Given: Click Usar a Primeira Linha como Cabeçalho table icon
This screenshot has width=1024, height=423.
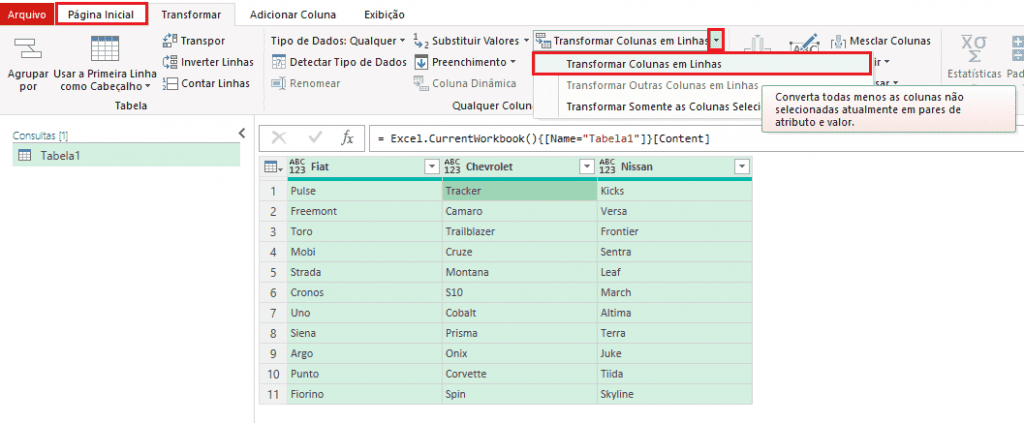Looking at the screenshot, I should 104,48.
